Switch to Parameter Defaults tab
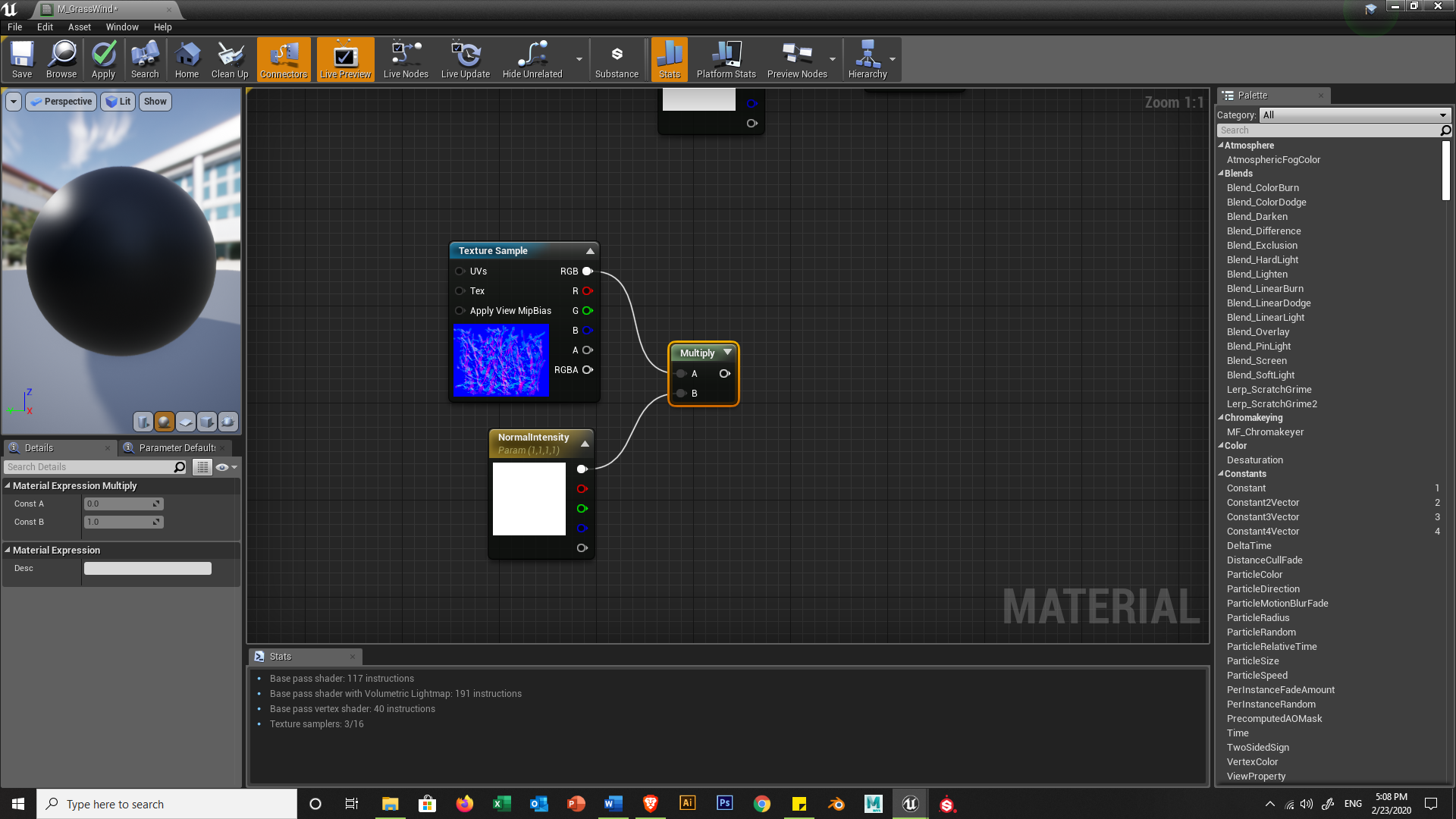Image resolution: width=1456 pixels, height=819 pixels. tap(176, 448)
